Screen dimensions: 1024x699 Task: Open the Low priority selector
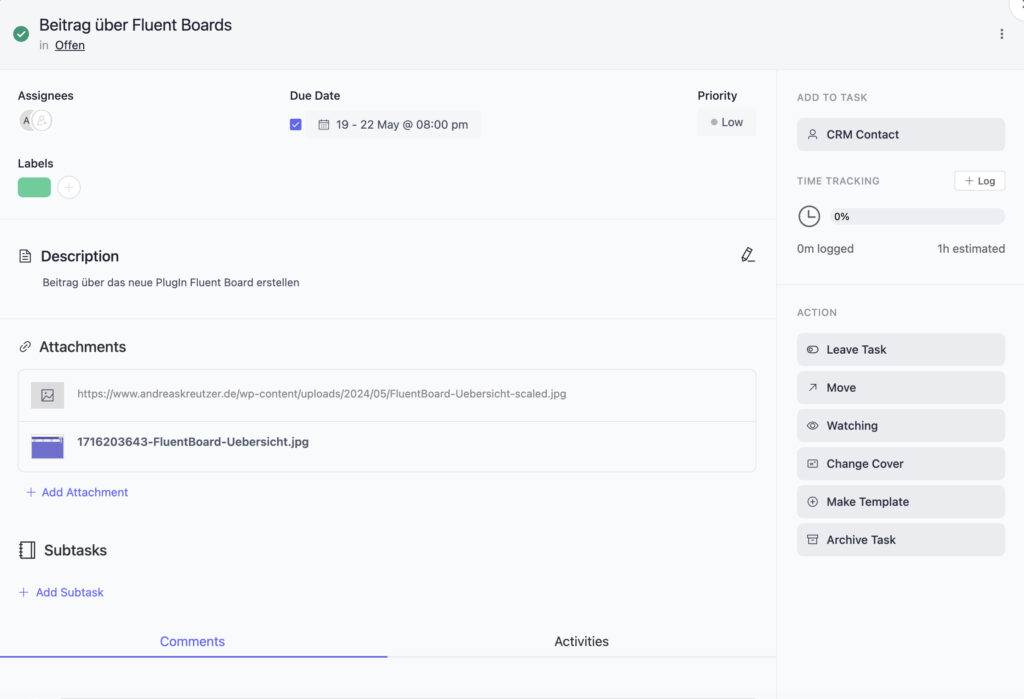726,121
